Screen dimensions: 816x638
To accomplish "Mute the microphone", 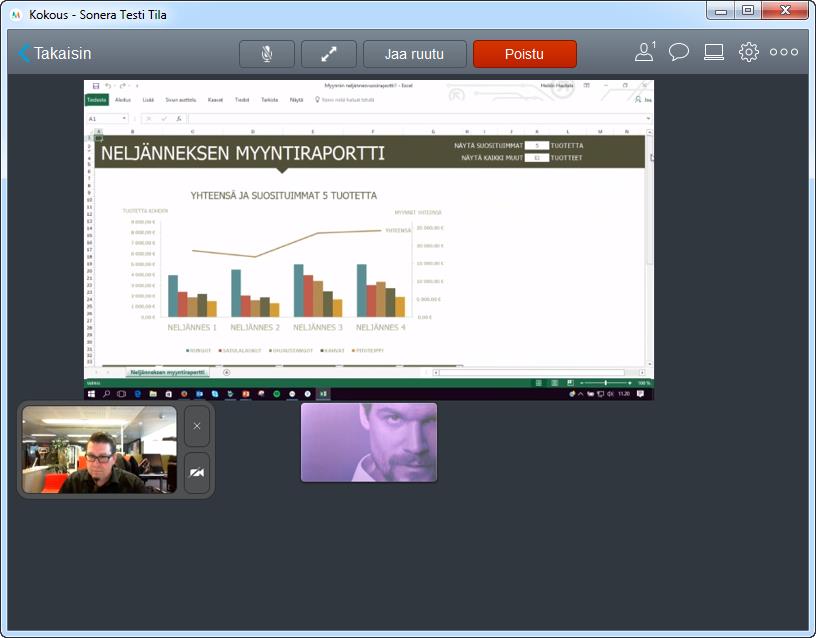I will click(267, 54).
